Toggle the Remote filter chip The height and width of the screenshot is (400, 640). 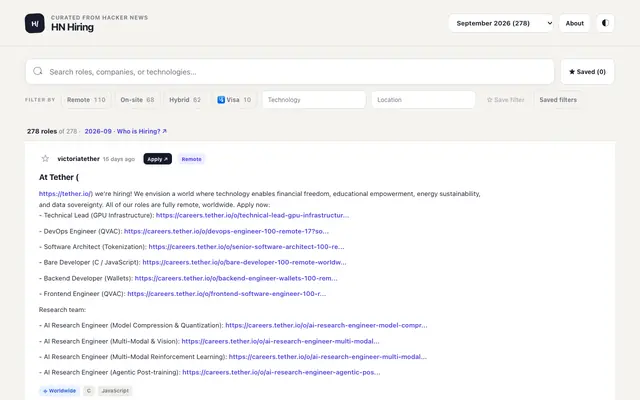(x=86, y=100)
